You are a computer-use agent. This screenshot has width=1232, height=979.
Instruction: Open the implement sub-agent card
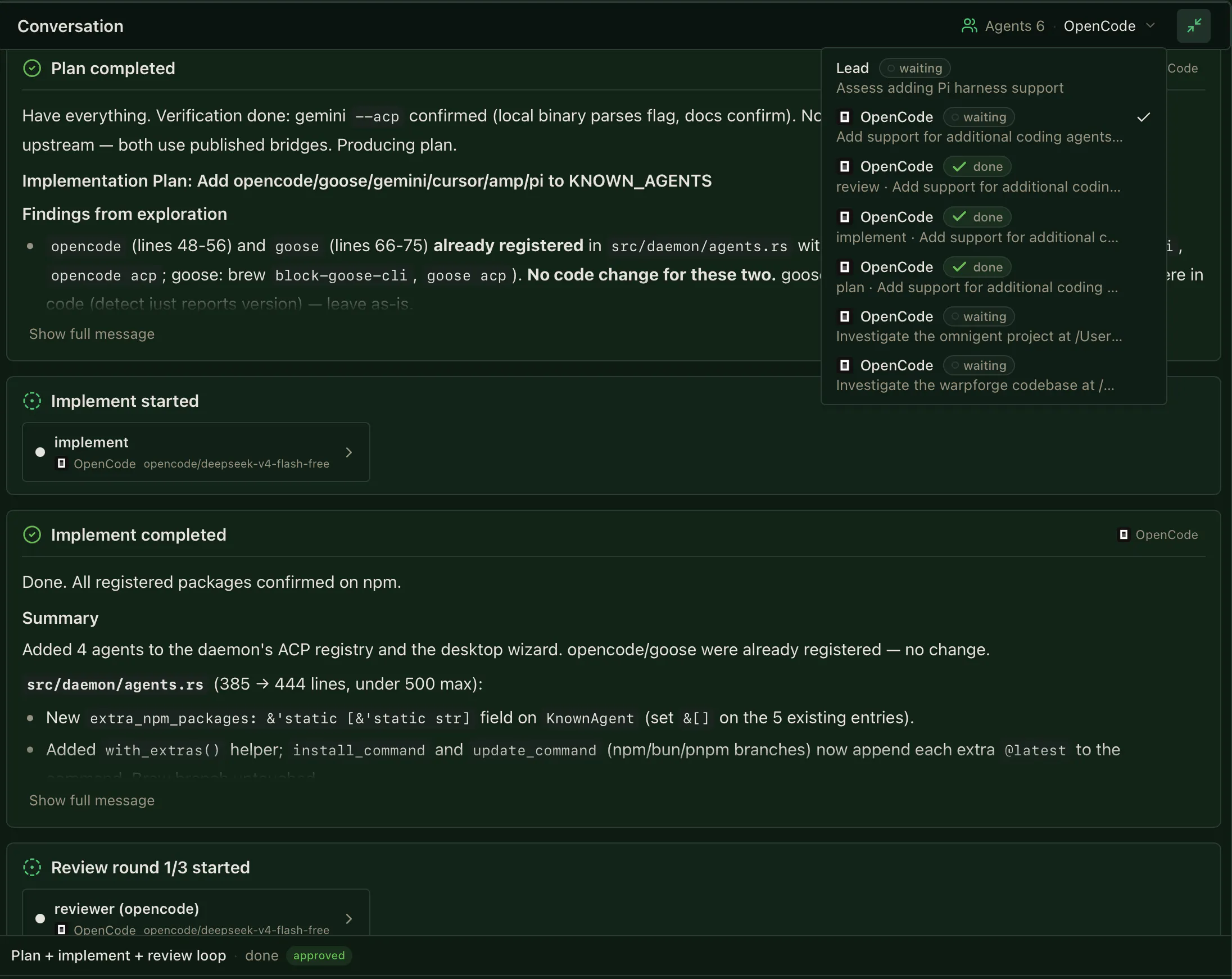click(x=196, y=452)
